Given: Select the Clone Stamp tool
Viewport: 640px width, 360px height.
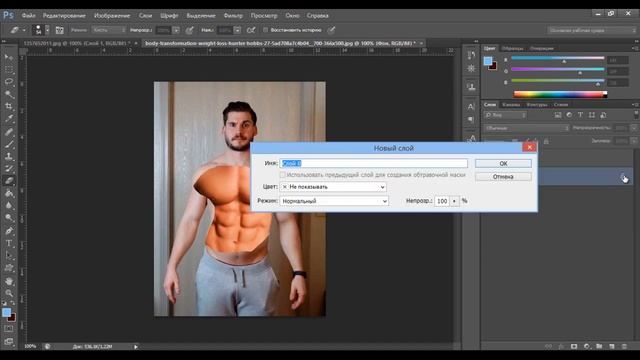Looking at the screenshot, I should [9, 156].
